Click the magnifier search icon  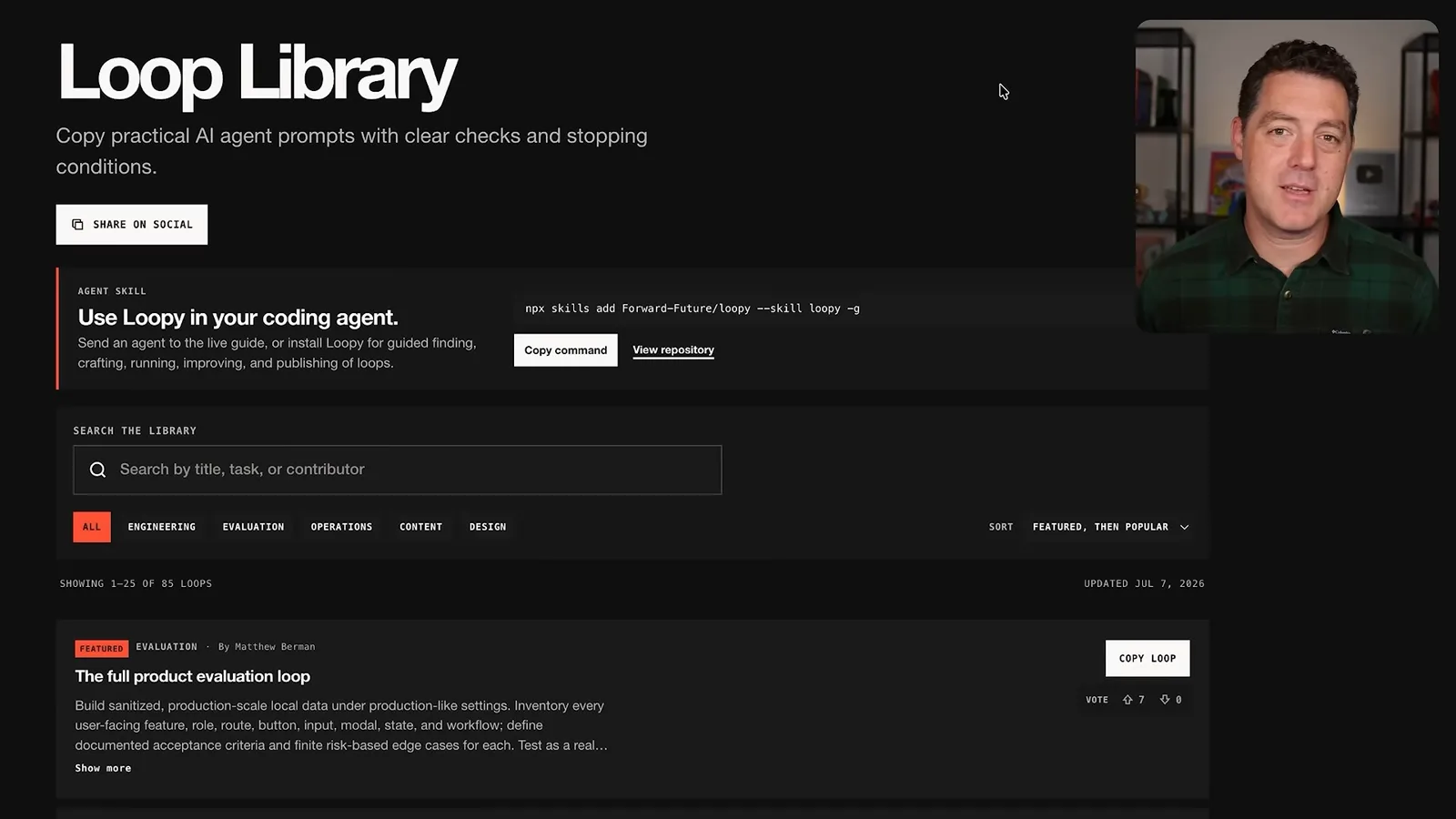[x=97, y=470]
